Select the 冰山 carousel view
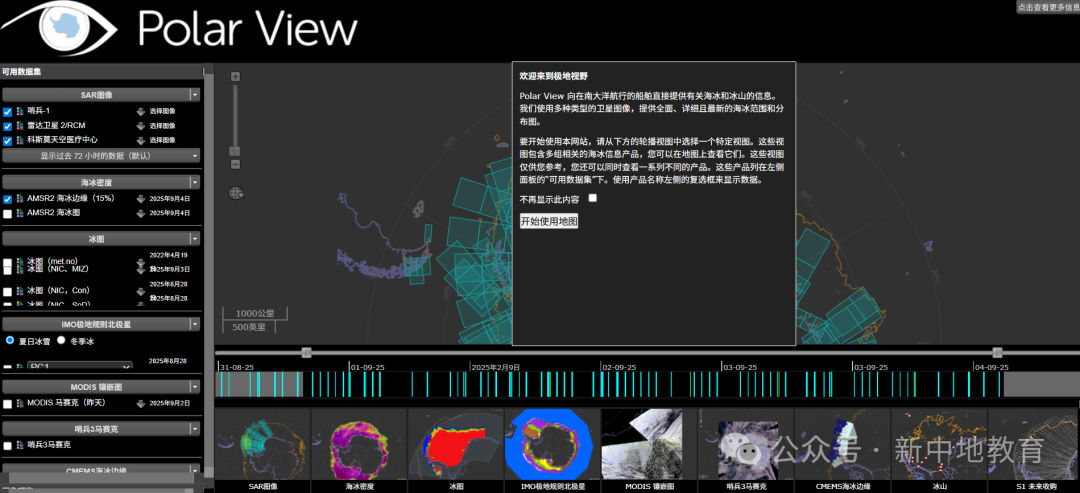The height and width of the screenshot is (493, 1080). (x=939, y=448)
